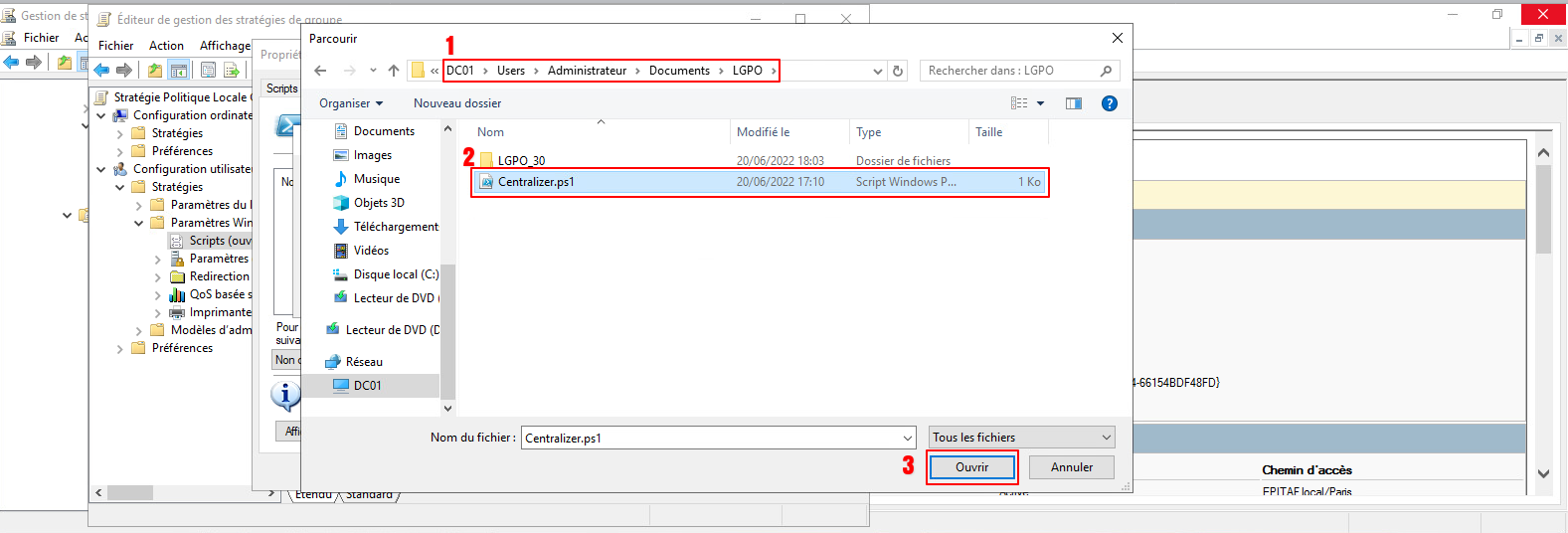The width and height of the screenshot is (1568, 533).
Task: Toggle the preview pane icon
Action: pos(1074,103)
